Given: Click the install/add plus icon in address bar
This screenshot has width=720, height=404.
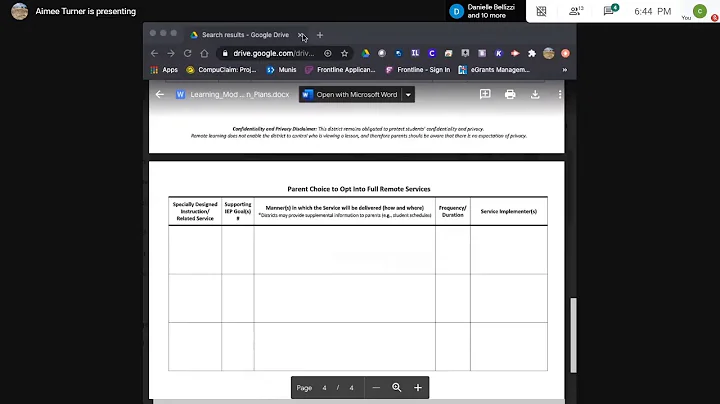Looking at the screenshot, I should (328, 53).
